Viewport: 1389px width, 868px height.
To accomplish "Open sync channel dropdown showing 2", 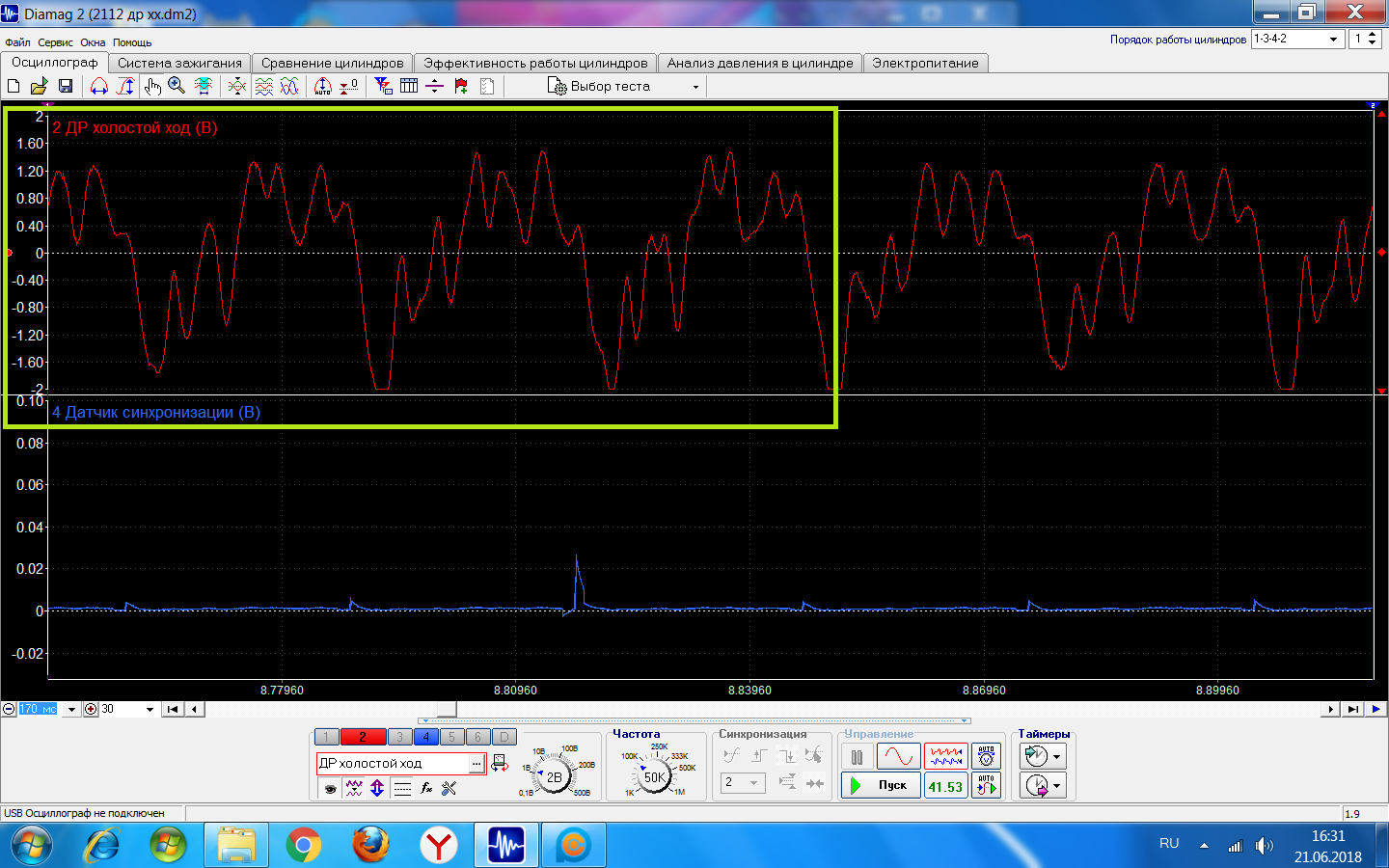I will (743, 782).
